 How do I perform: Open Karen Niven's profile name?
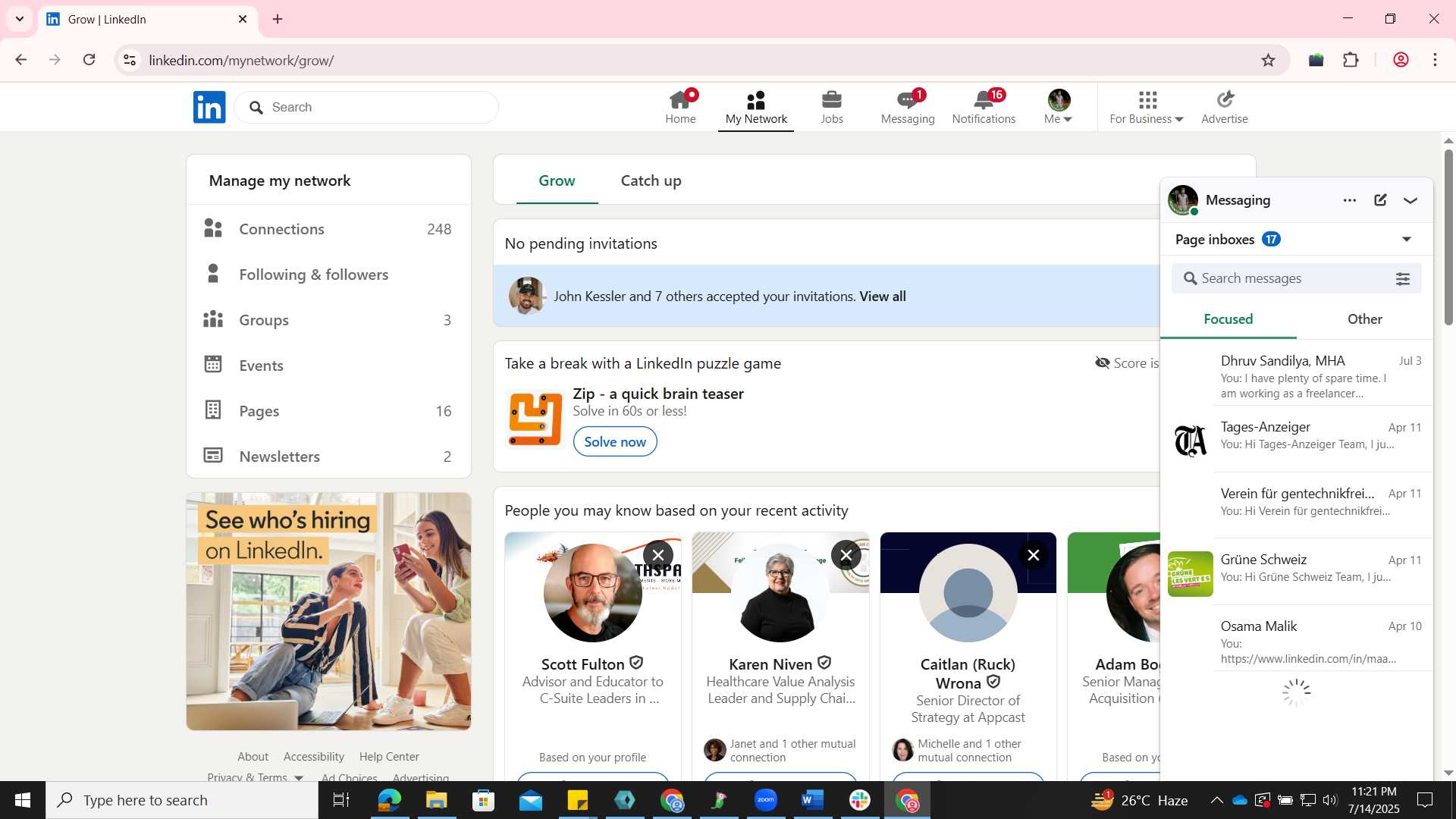pyautogui.click(x=770, y=664)
